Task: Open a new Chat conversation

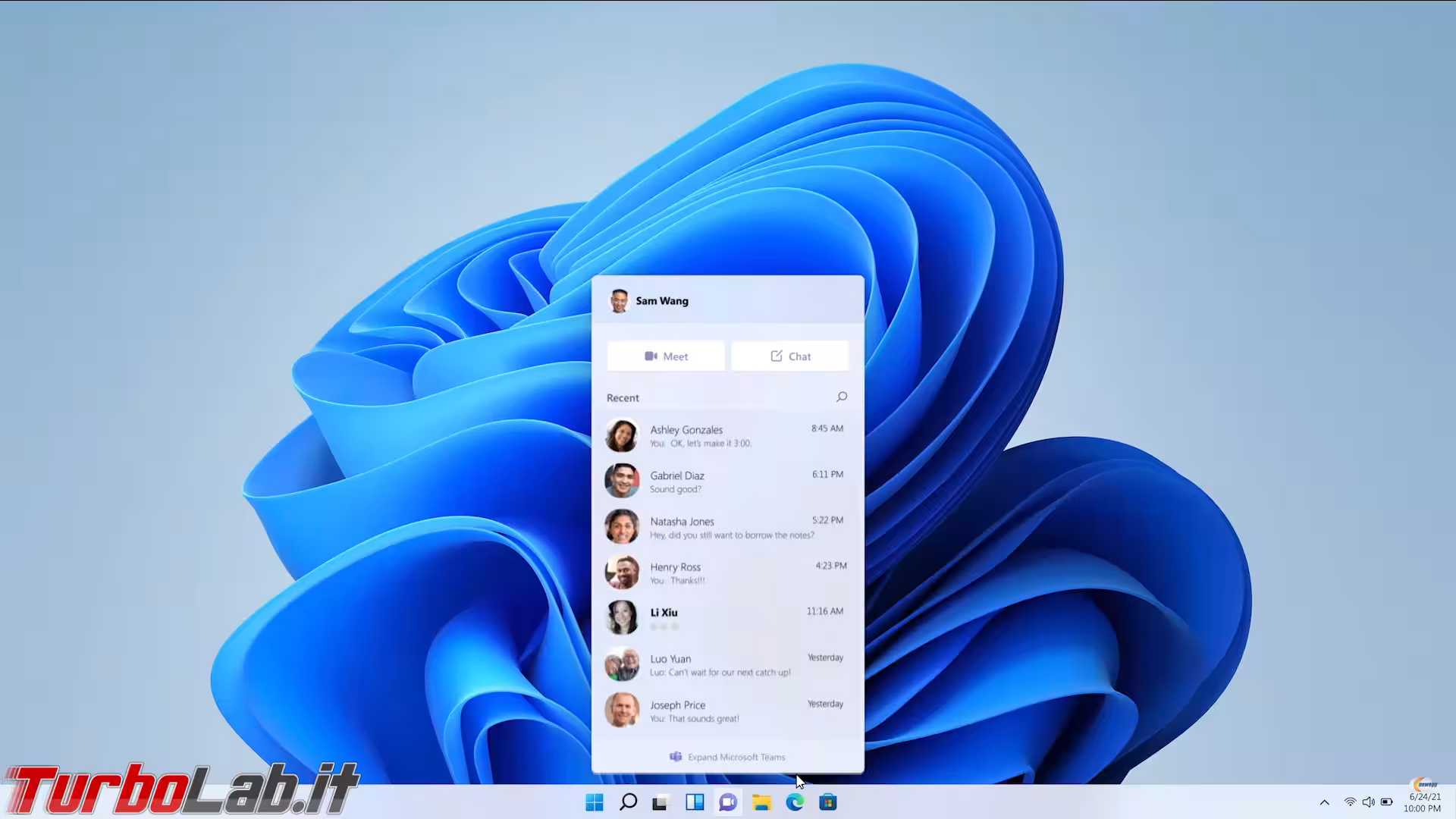Action: tap(789, 356)
